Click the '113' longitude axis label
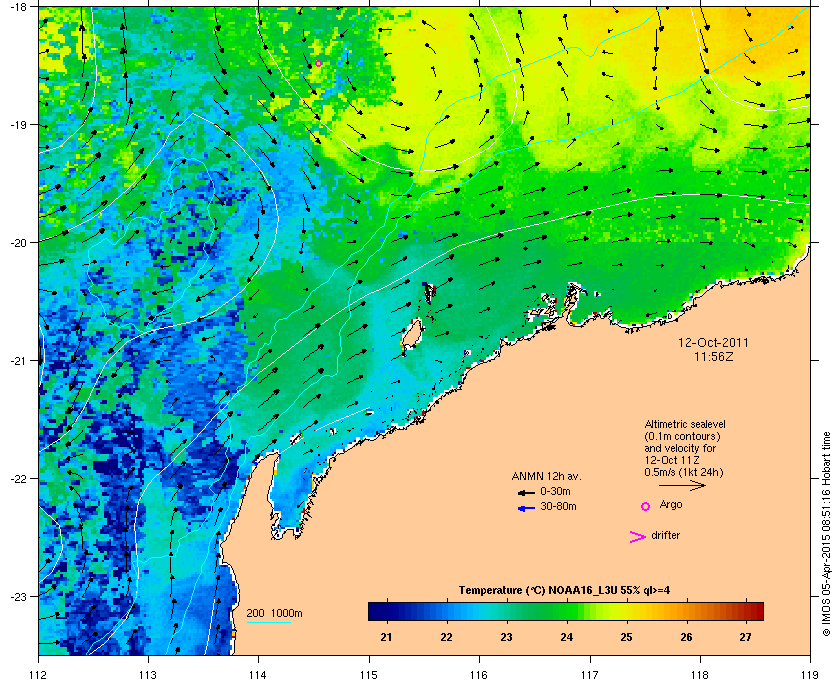The image size is (840, 680). pyautogui.click(x=148, y=674)
